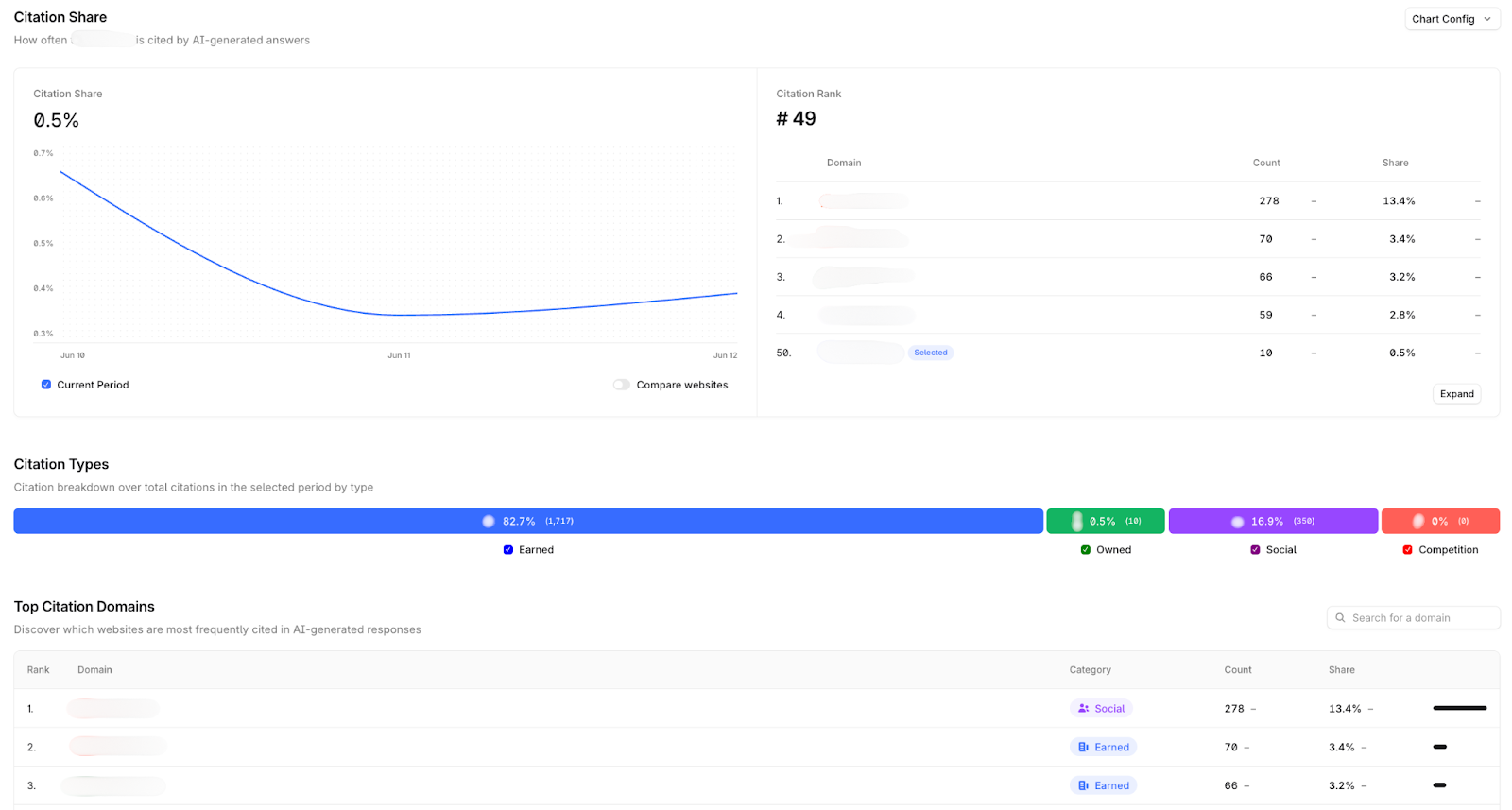1512x810 pixels.
Task: Click the Share header in Top Citation Domains
Action: point(1341,670)
